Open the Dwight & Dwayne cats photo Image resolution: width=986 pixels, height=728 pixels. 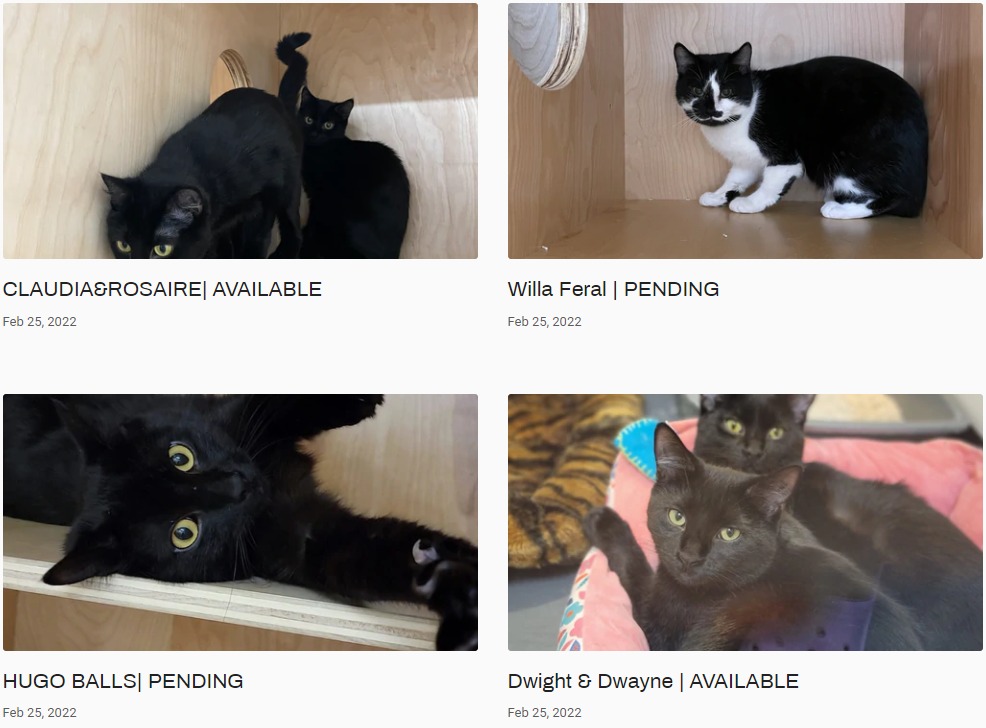[745, 522]
